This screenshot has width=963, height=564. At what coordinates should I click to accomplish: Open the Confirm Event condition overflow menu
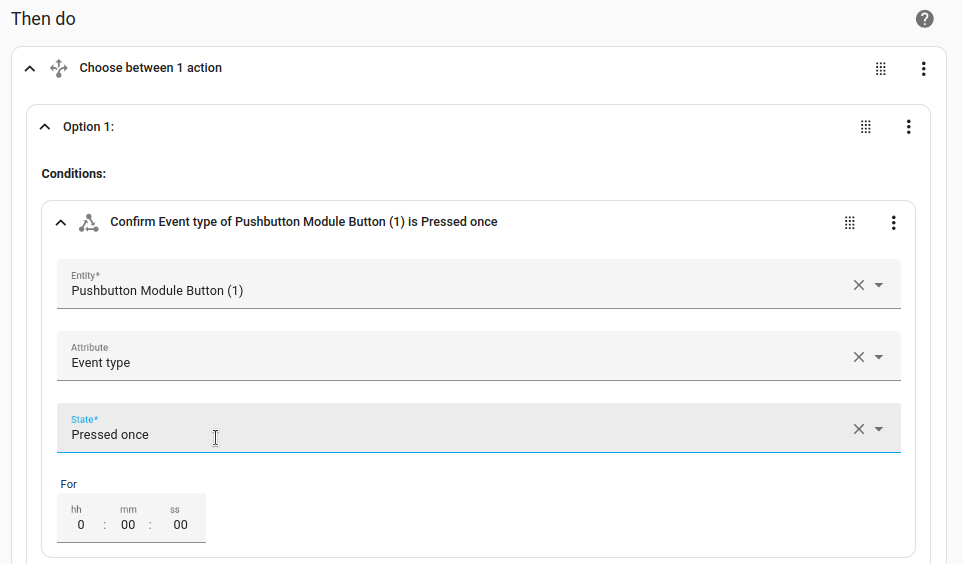coord(894,223)
